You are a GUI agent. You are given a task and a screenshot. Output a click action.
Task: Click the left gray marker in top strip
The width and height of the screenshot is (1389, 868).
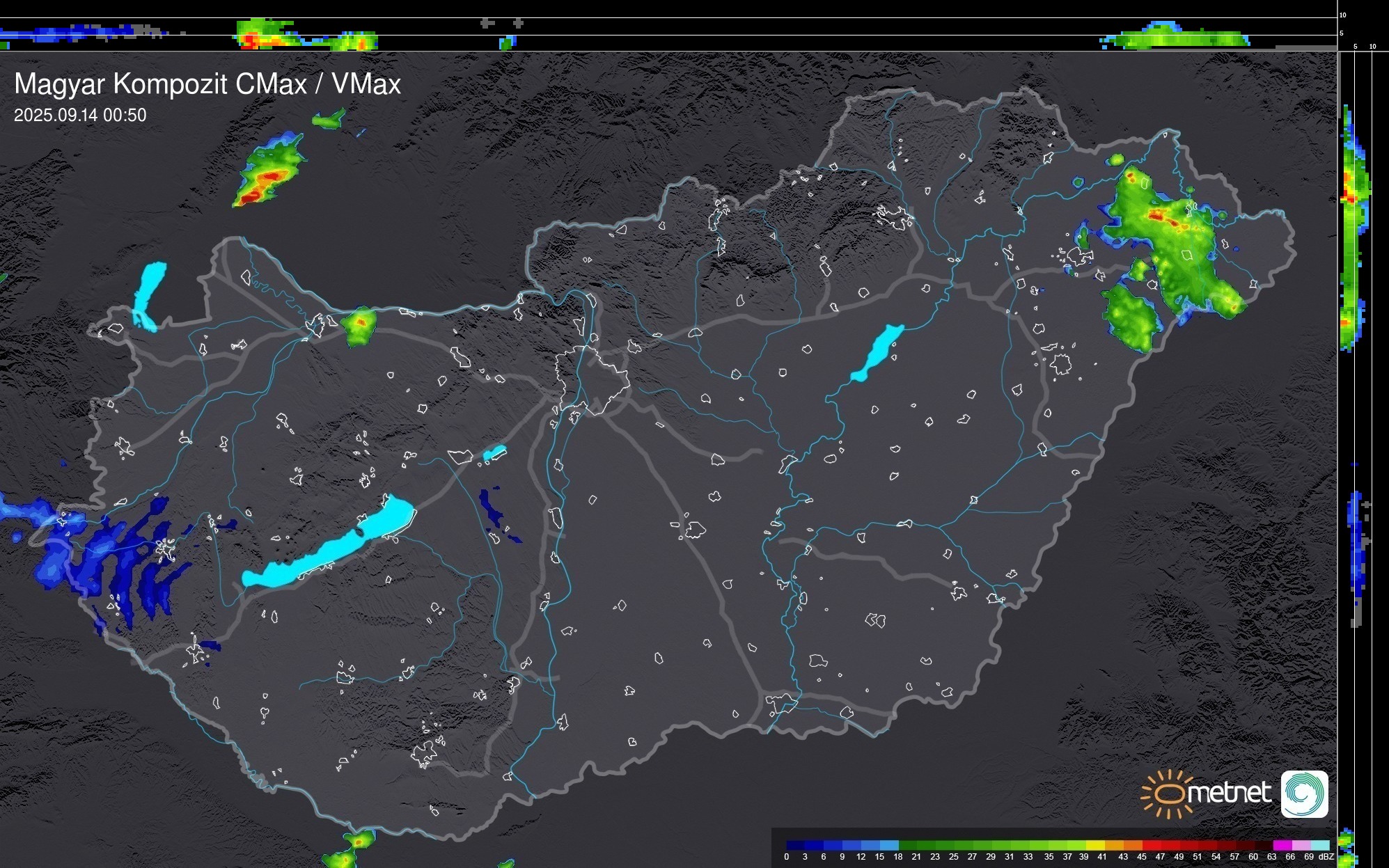(487, 23)
